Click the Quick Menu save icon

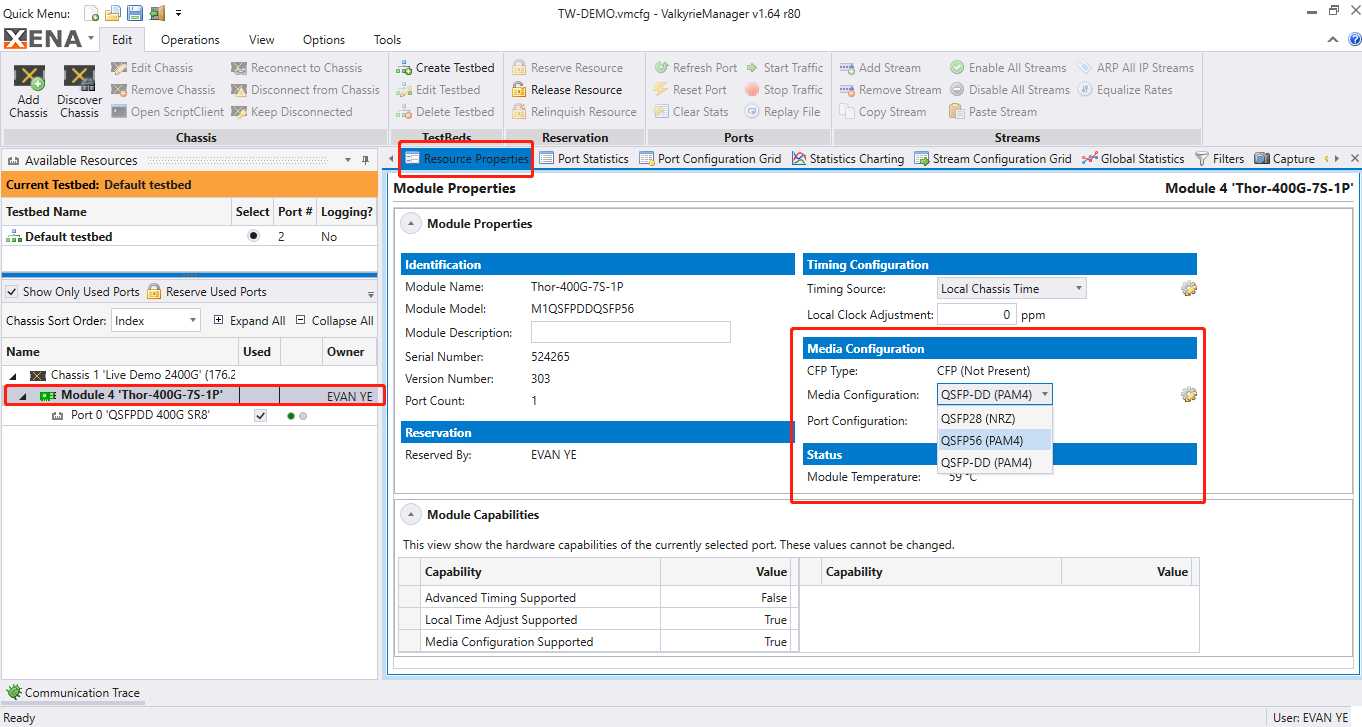(x=134, y=13)
